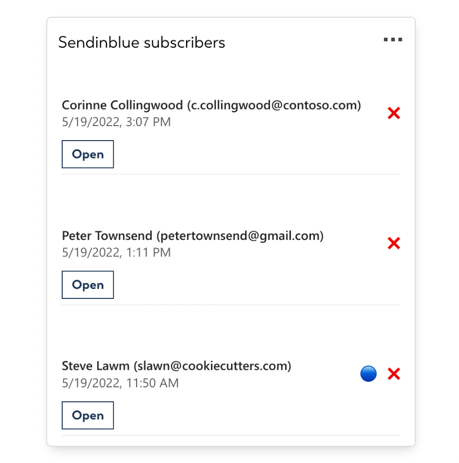Click the divider line below Corinne's Open button
The height and width of the screenshot is (463, 459).
click(231, 174)
